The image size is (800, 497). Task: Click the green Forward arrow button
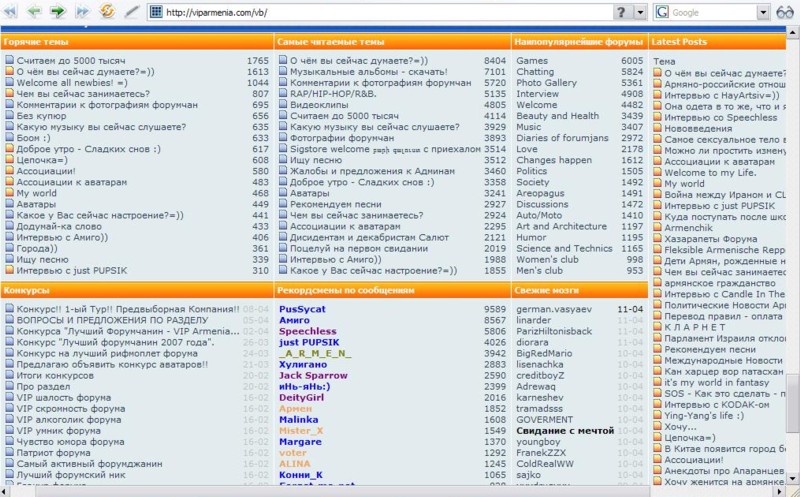(58, 12)
